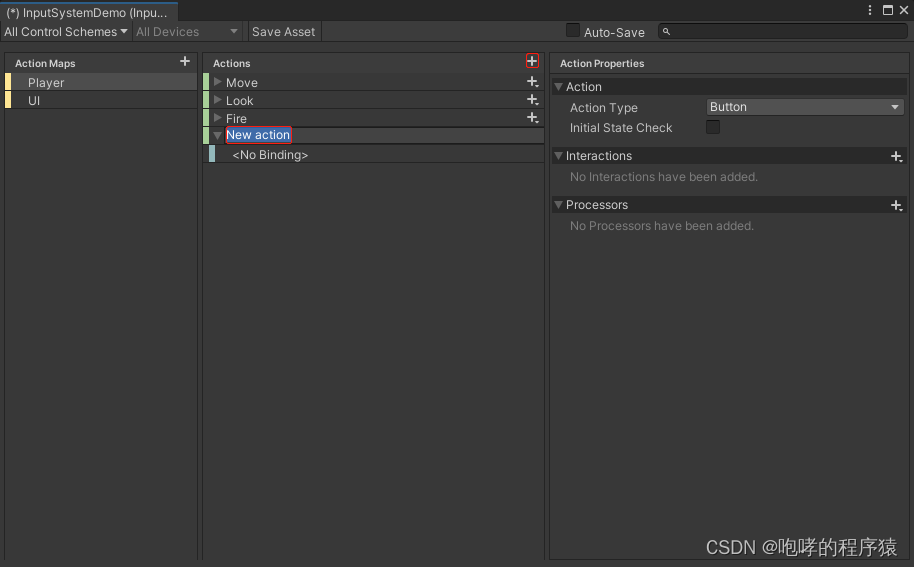
Task: Toggle Initial State Check checkbox
Action: [x=713, y=127]
